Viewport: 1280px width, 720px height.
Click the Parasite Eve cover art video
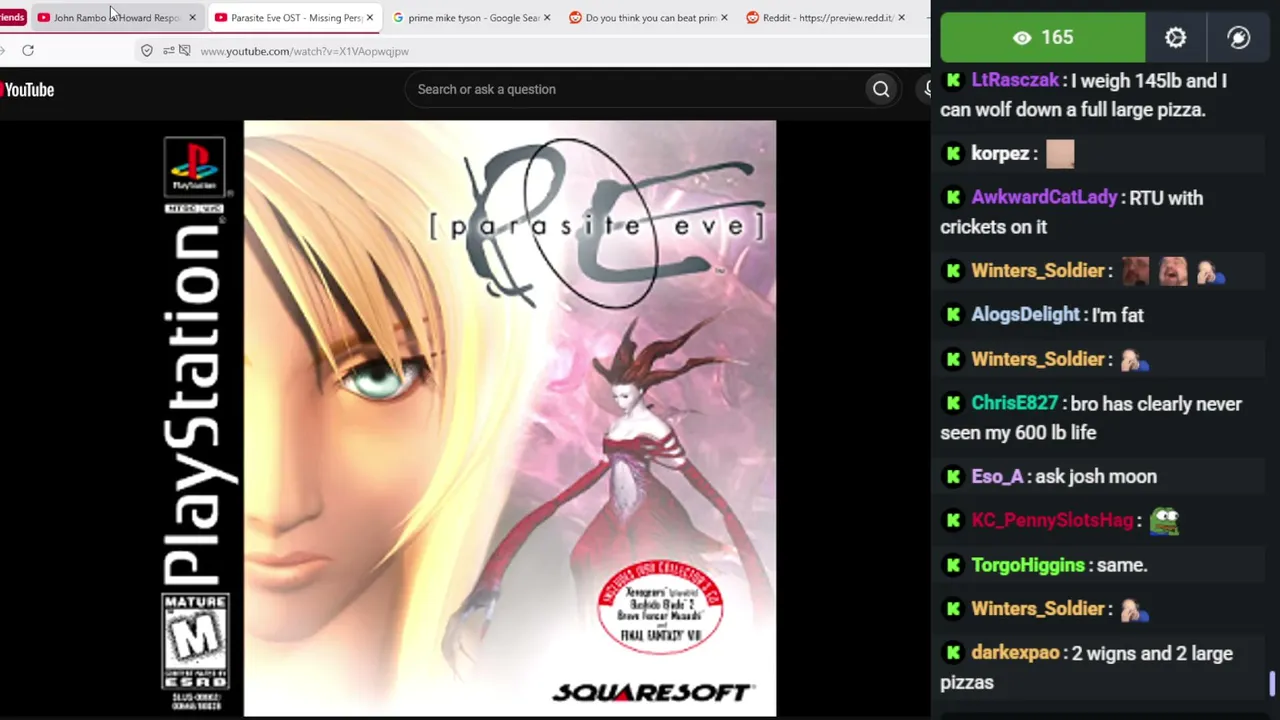pyautogui.click(x=510, y=418)
